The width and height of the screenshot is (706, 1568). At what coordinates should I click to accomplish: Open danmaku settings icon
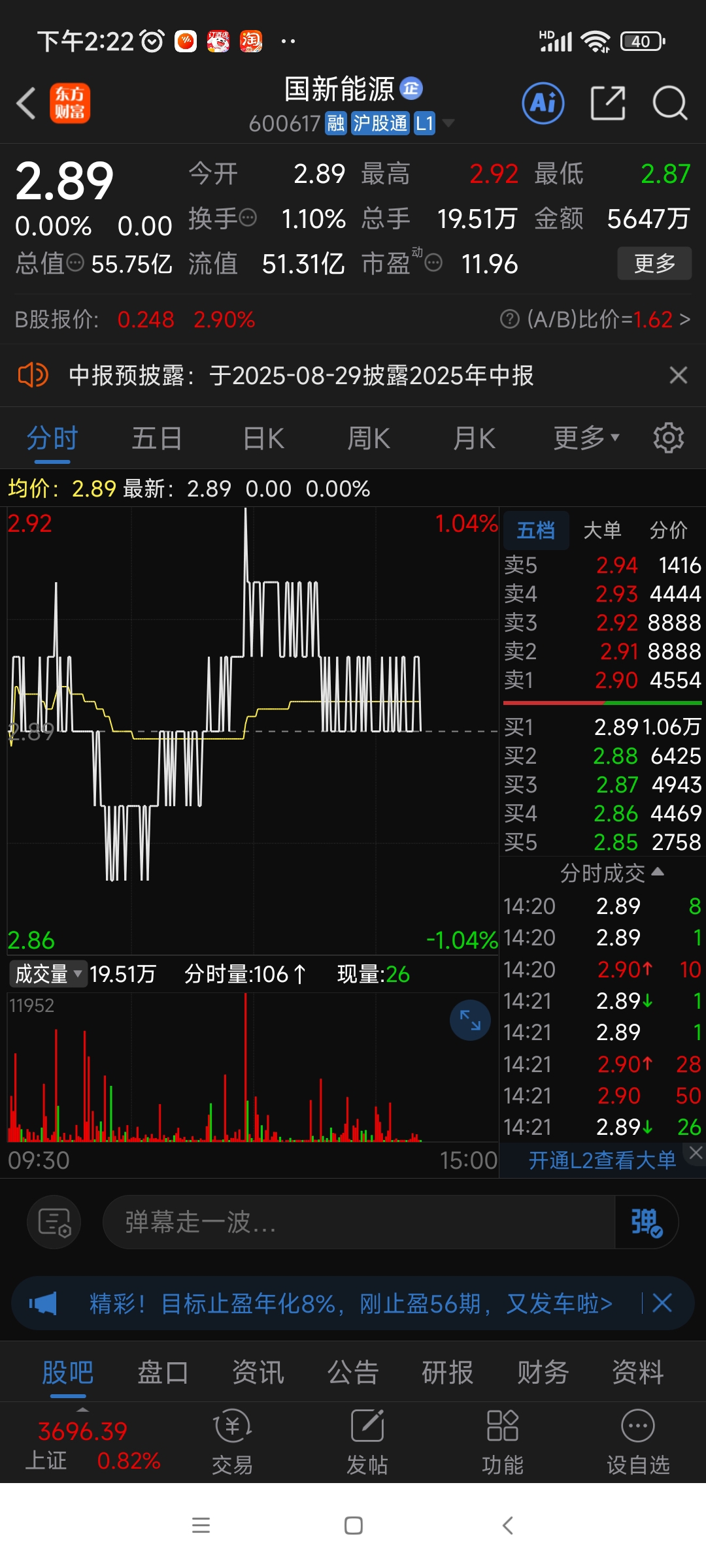pos(54,1222)
